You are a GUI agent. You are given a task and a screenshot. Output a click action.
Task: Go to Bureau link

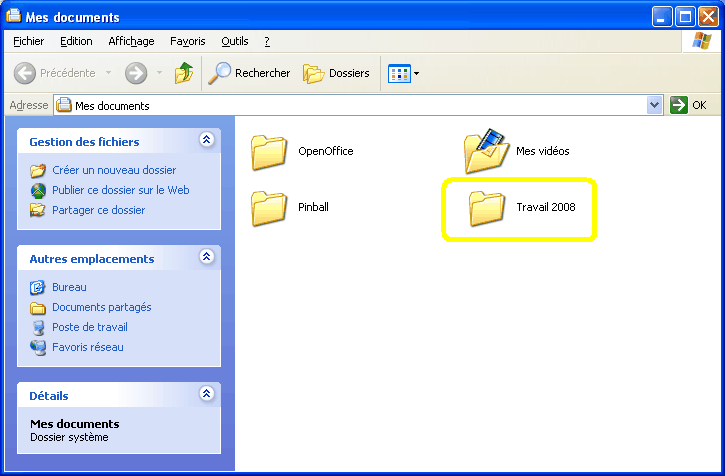(69, 287)
